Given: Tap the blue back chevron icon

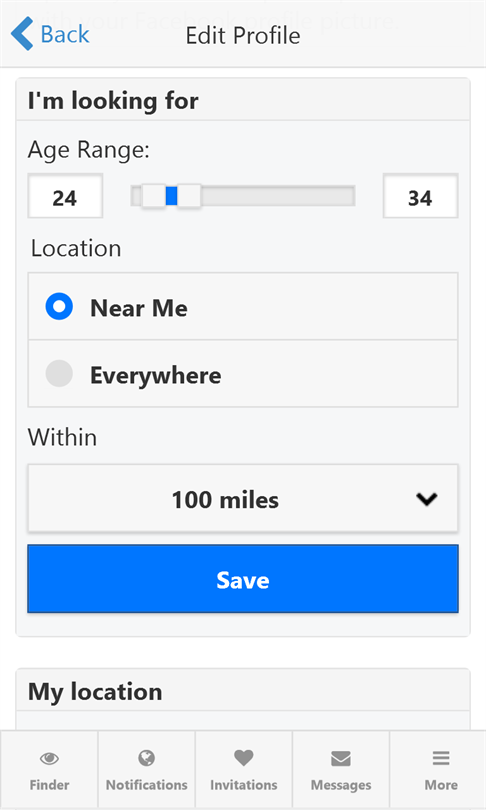Looking at the screenshot, I should pos(22,34).
